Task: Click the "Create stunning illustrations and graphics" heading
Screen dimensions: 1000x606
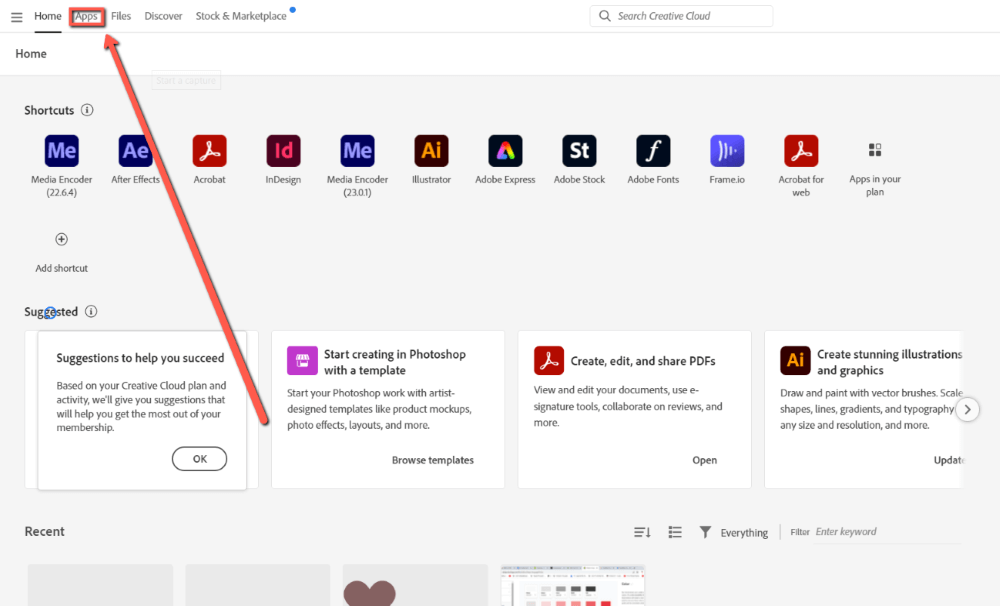Action: tap(890, 362)
